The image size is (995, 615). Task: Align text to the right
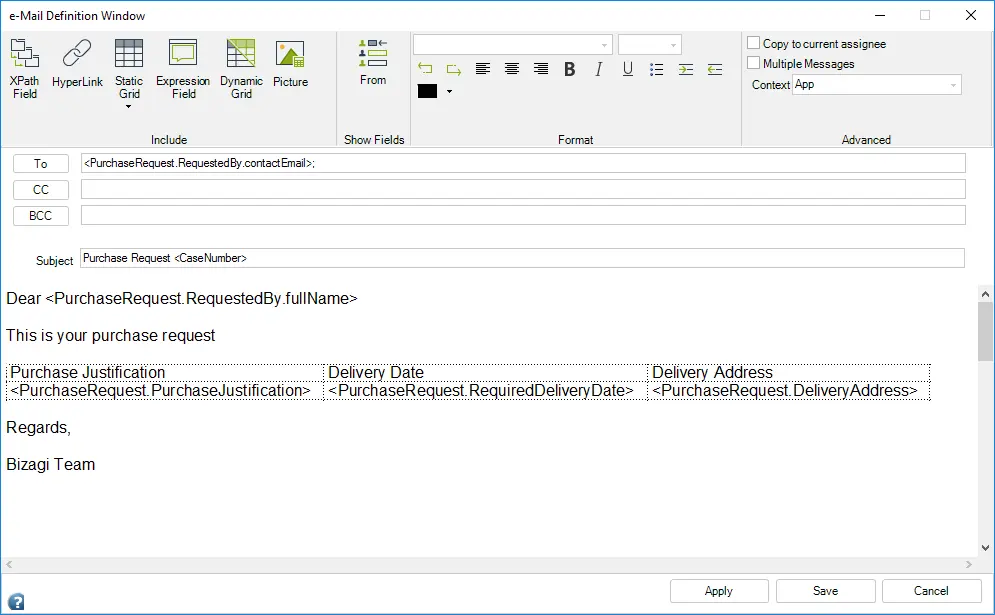(541, 69)
